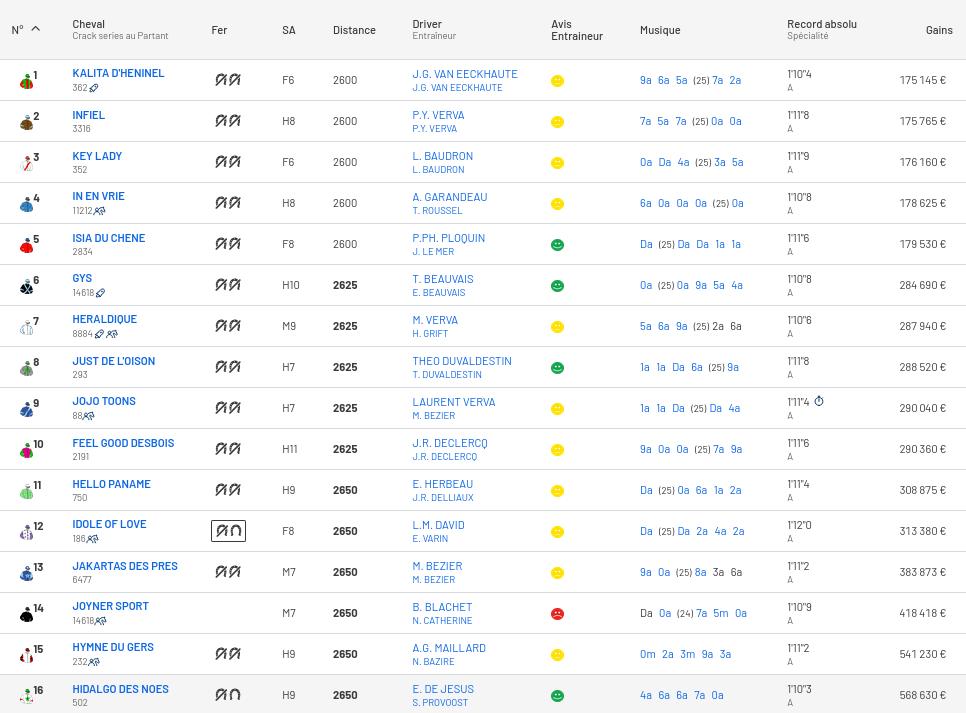This screenshot has width=966, height=713.
Task: Click the horseshoe icons for HIDALGO DES NOES
Action: 228,695
